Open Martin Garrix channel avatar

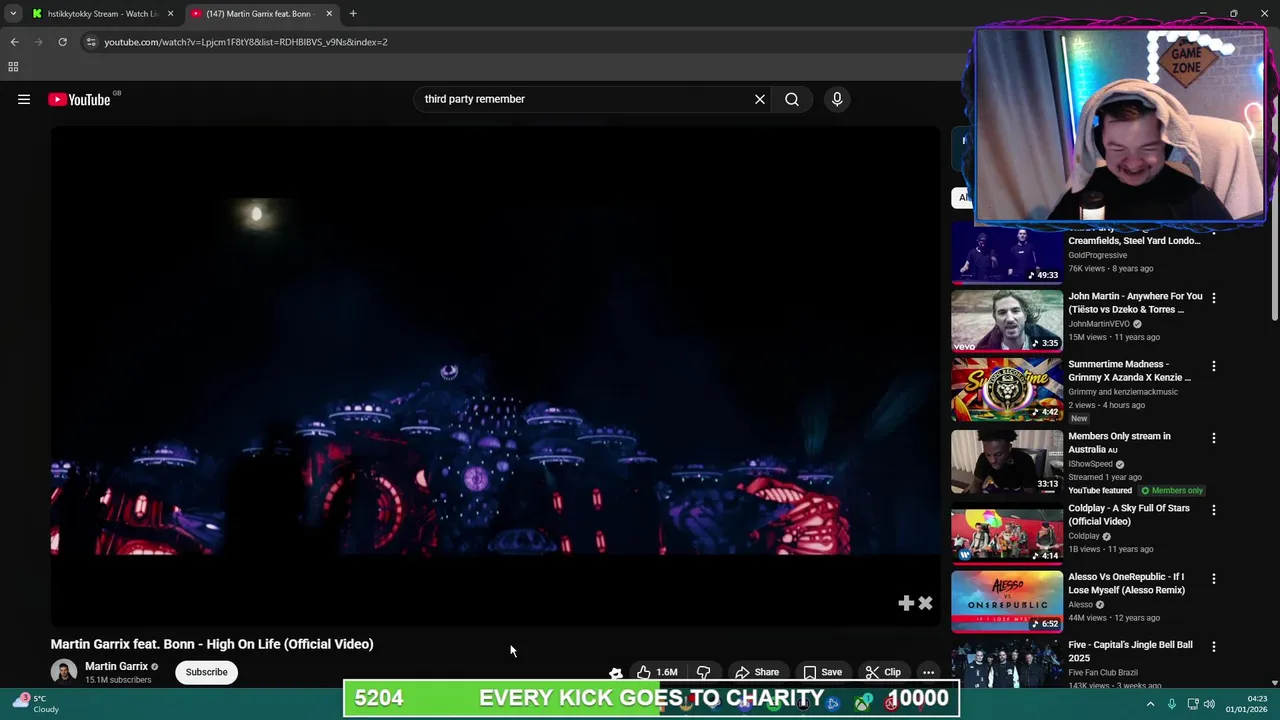coord(64,672)
